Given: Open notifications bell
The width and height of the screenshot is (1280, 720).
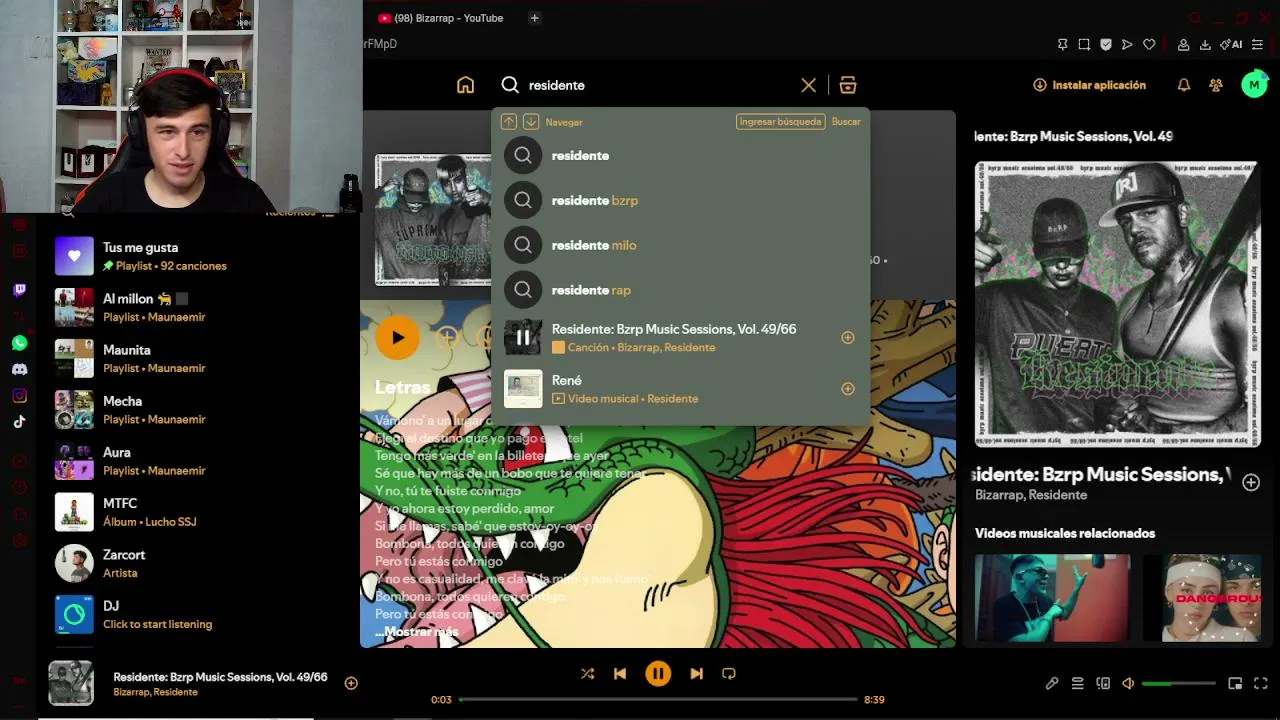Looking at the screenshot, I should click(1184, 85).
